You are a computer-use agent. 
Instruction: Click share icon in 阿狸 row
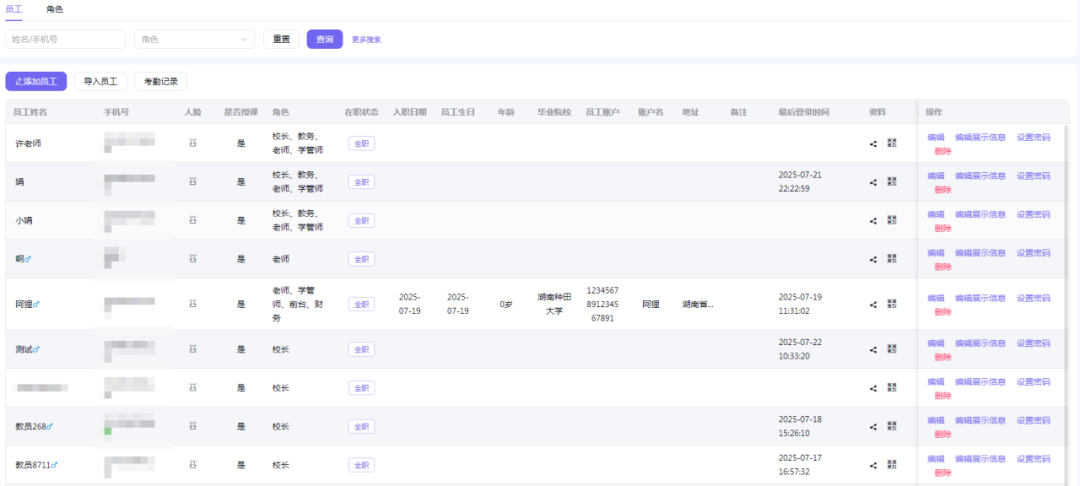pos(873,305)
